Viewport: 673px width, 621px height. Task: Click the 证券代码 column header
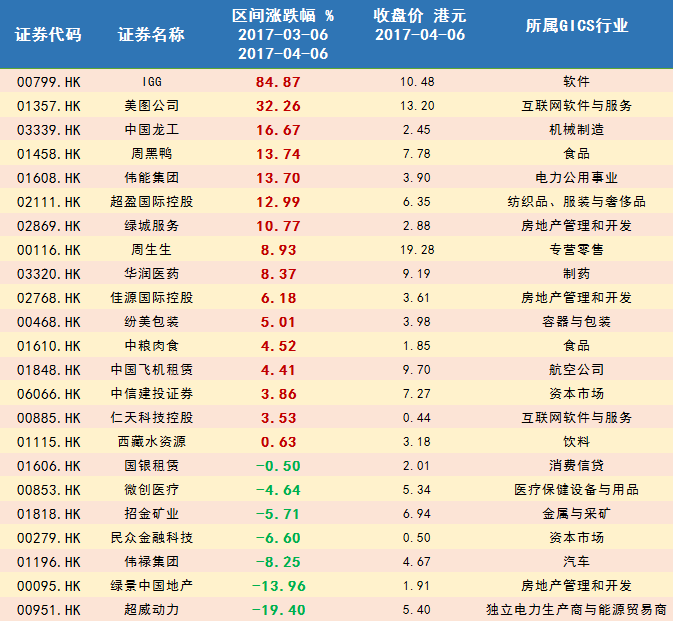[48, 34]
